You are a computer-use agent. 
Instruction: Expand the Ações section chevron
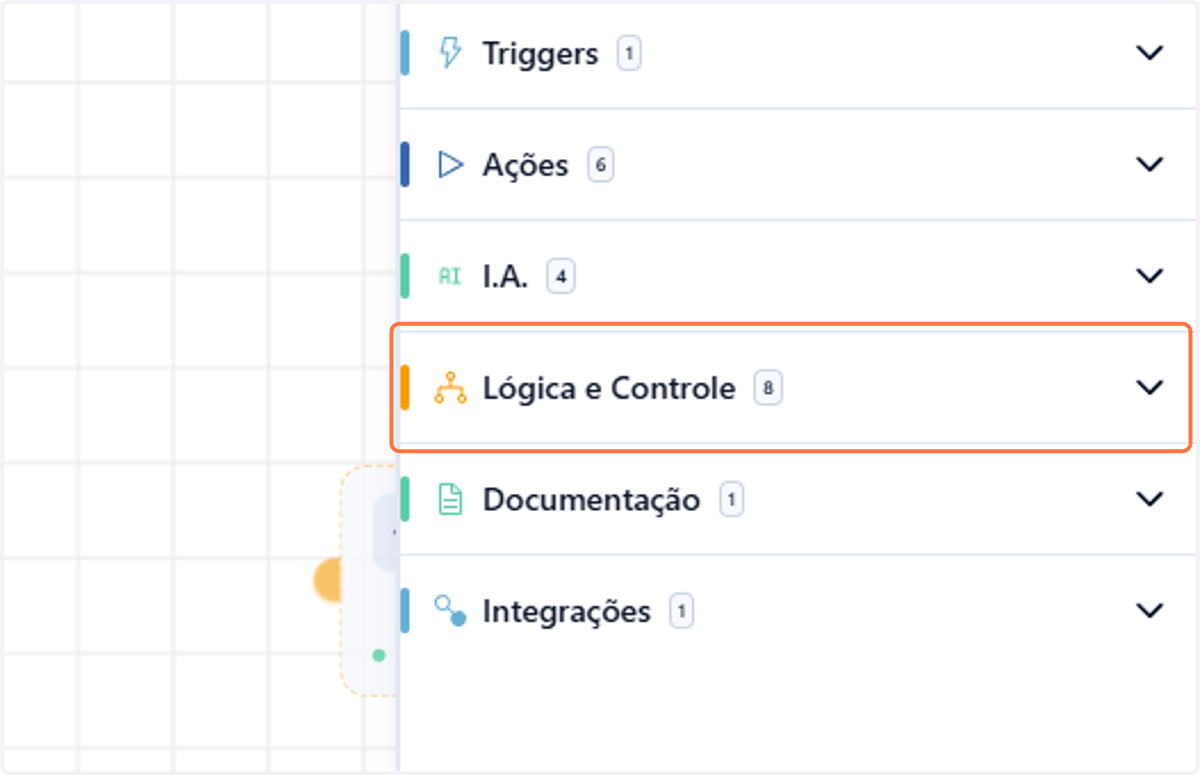coord(1151,164)
